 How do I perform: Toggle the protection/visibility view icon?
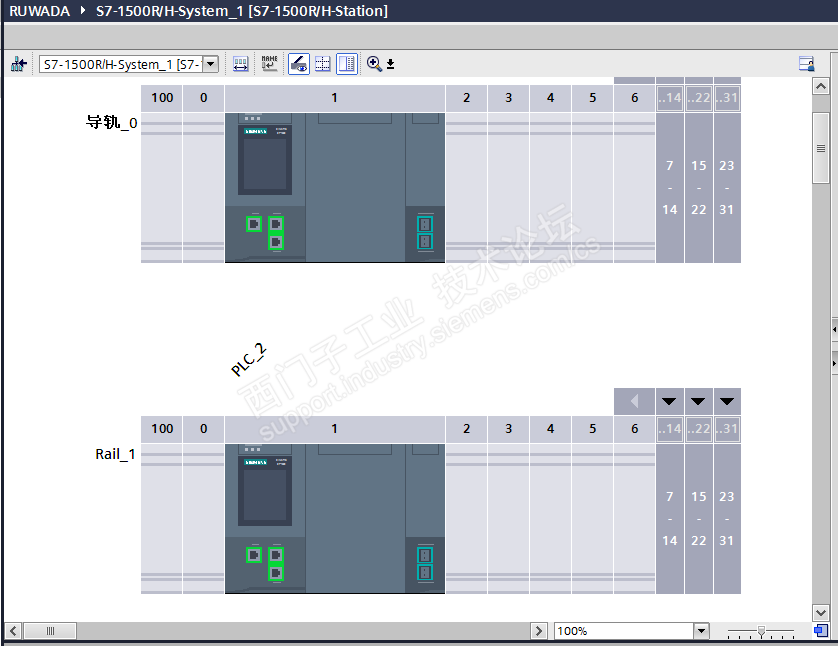[x=299, y=64]
